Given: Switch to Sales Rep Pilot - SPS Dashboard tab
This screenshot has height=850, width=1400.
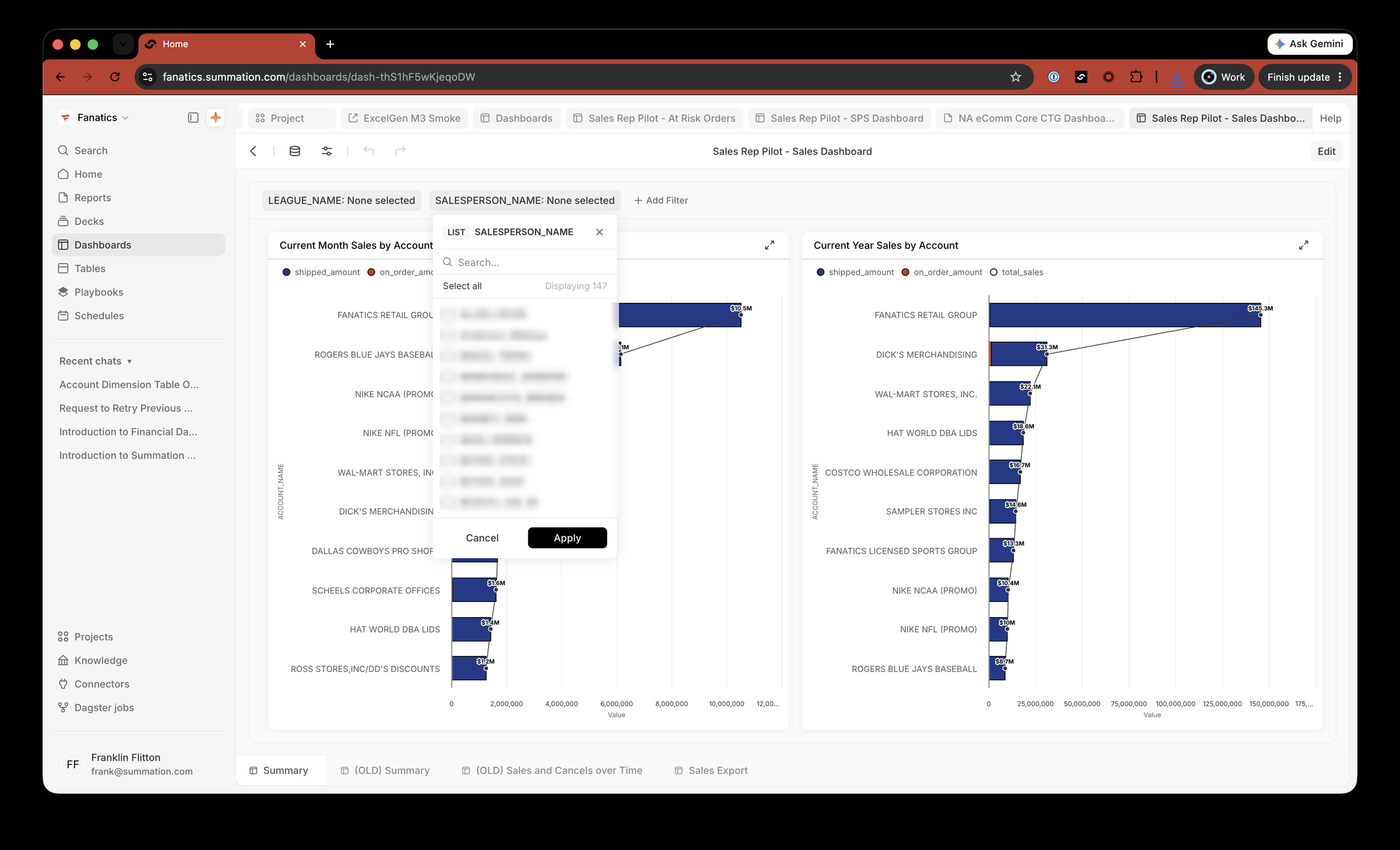Looking at the screenshot, I should (x=839, y=118).
